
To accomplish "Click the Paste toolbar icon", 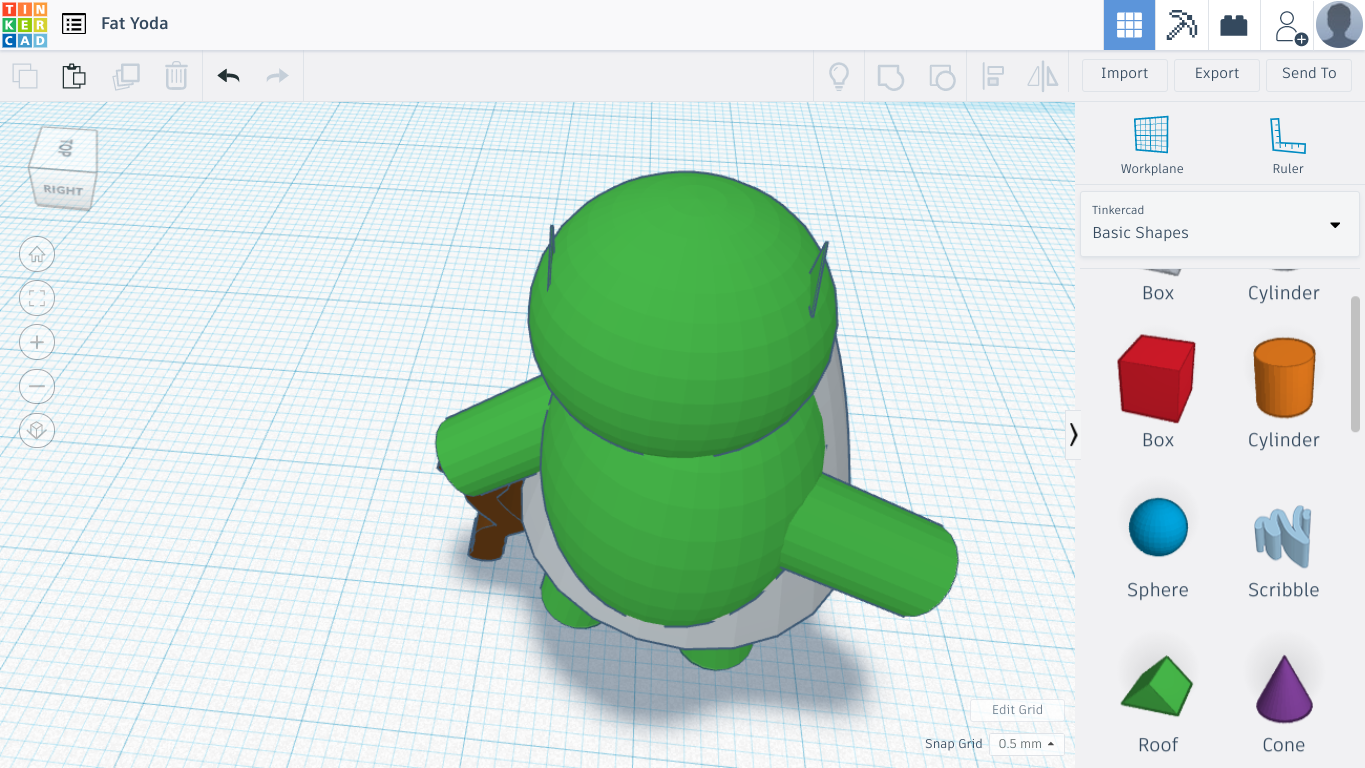I will pos(74,76).
